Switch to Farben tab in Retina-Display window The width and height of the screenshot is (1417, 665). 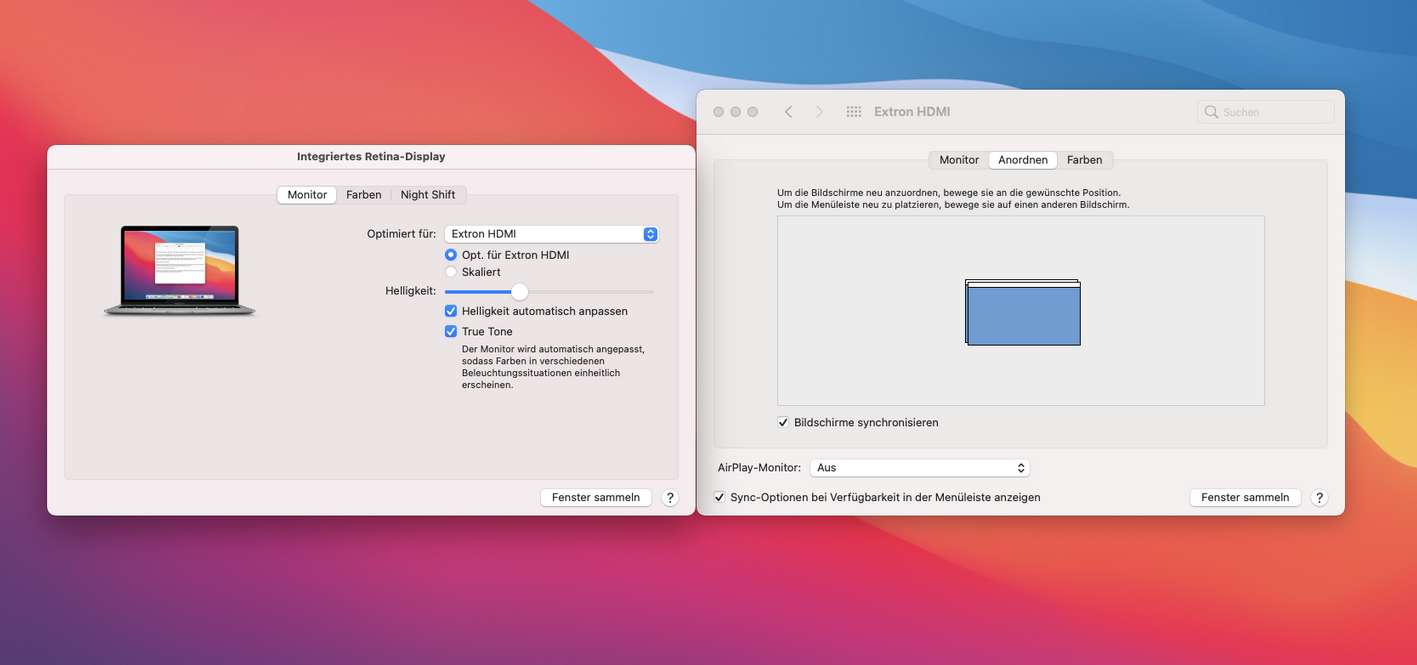[x=364, y=195]
